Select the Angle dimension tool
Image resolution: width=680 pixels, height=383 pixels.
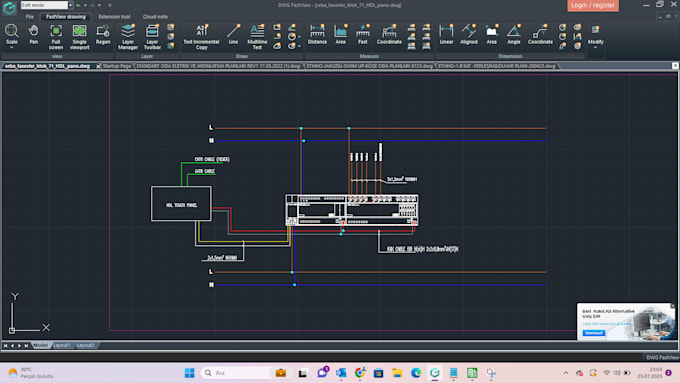(x=513, y=34)
